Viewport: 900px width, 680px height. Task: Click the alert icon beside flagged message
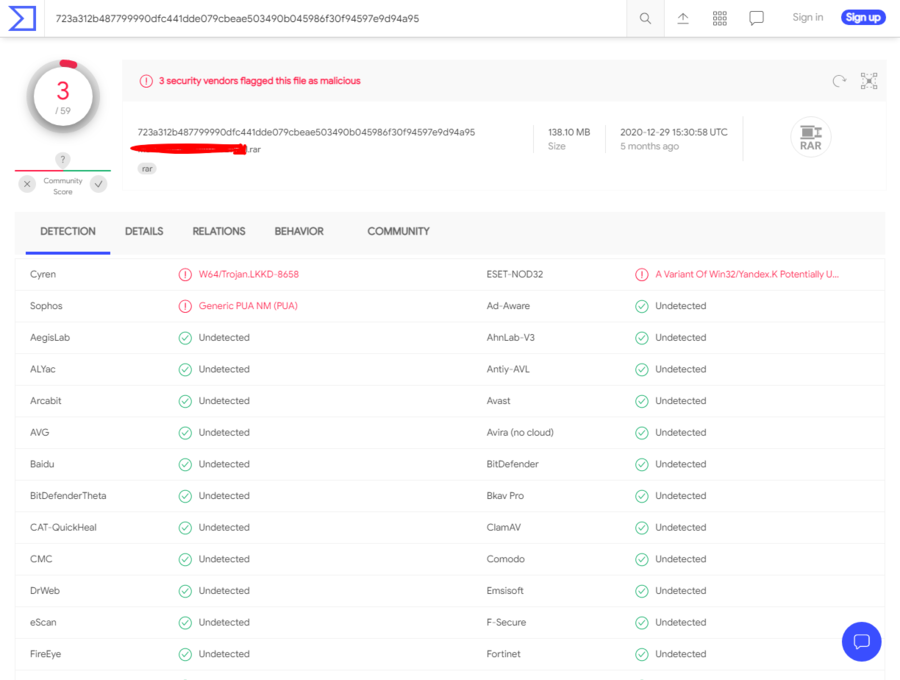coord(146,81)
